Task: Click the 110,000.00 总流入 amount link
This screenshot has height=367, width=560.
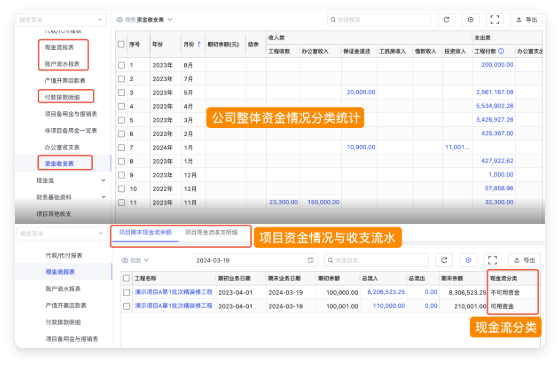Action: tap(389, 306)
